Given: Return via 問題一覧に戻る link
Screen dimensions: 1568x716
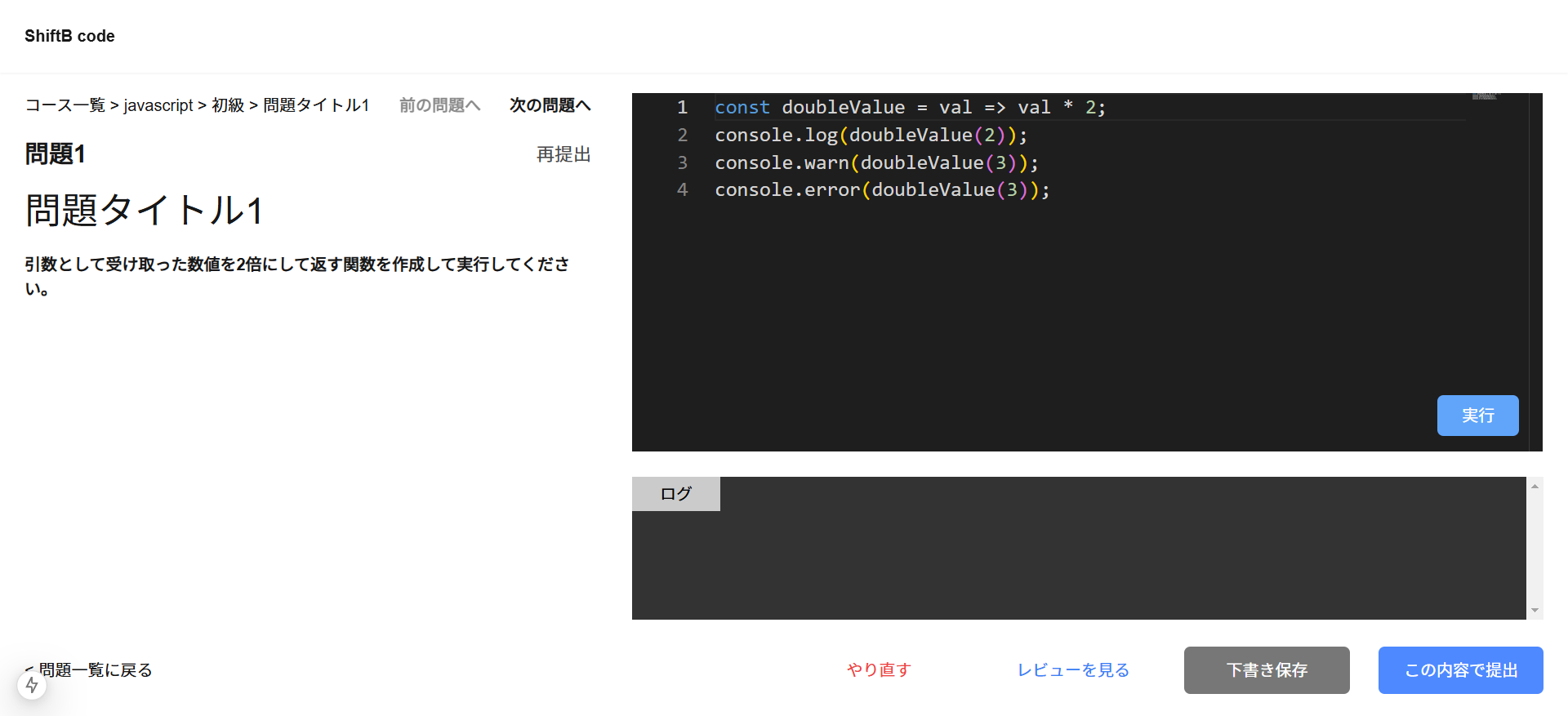Looking at the screenshot, I should pos(95,670).
